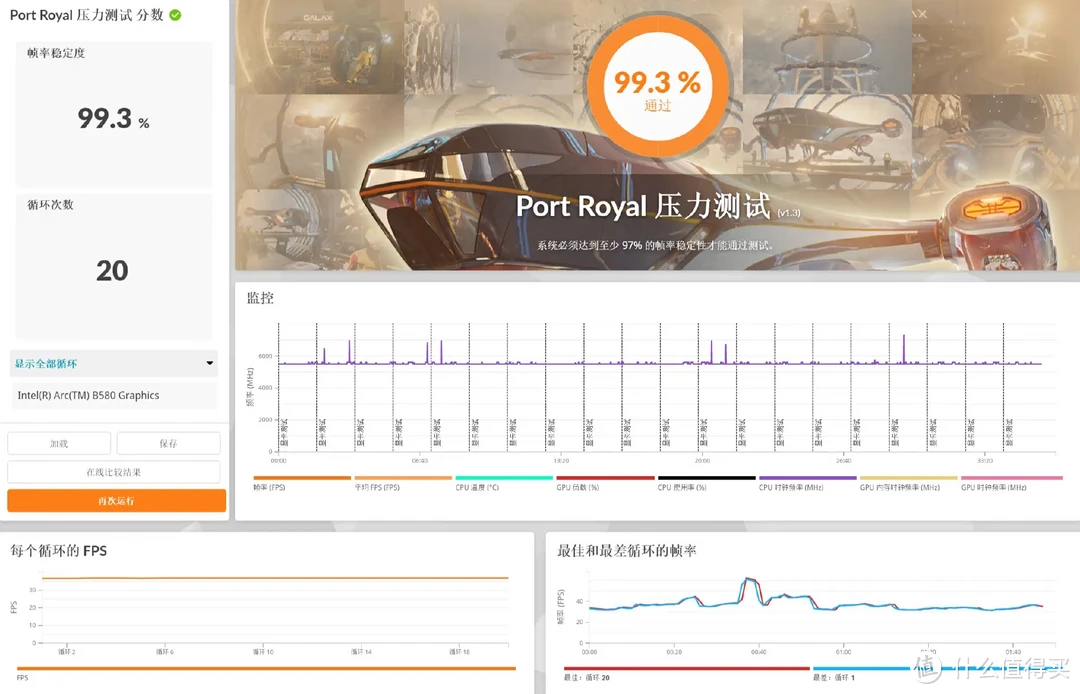Click the 99.3 % frame stability value
Screen dimensions: 1080x694
click(x=114, y=118)
